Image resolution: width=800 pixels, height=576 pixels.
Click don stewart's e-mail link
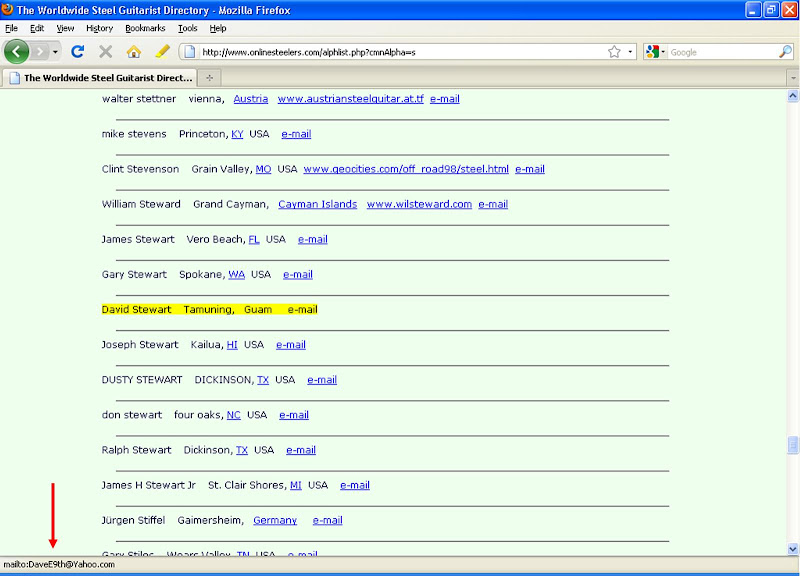click(294, 415)
